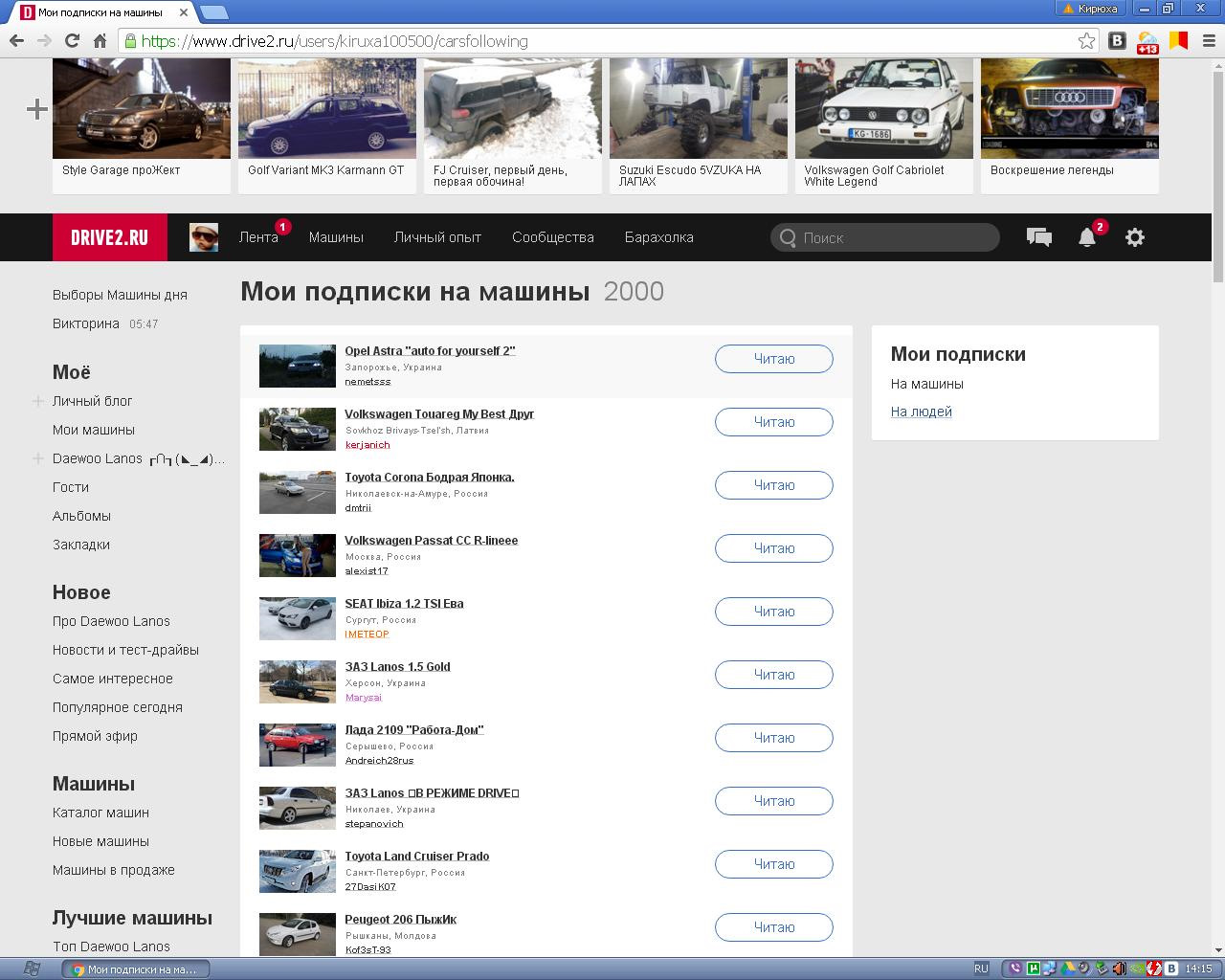Open the Chrome menu icon

1209,40
